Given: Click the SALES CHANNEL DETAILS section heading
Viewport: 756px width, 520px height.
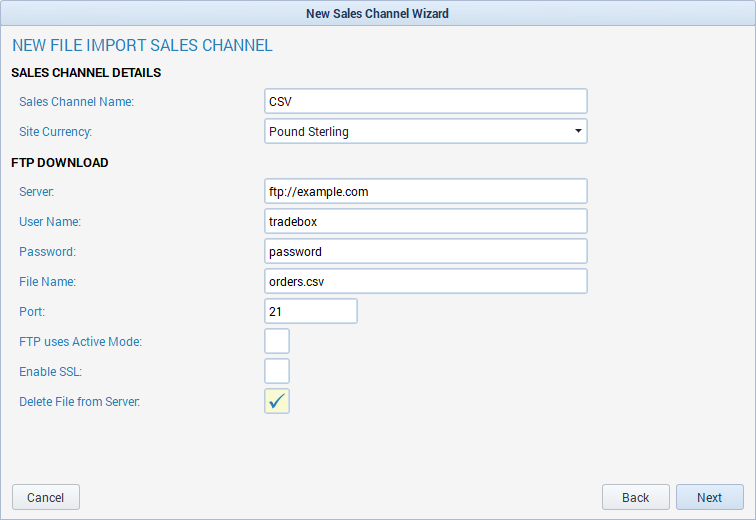Looking at the screenshot, I should coord(86,73).
